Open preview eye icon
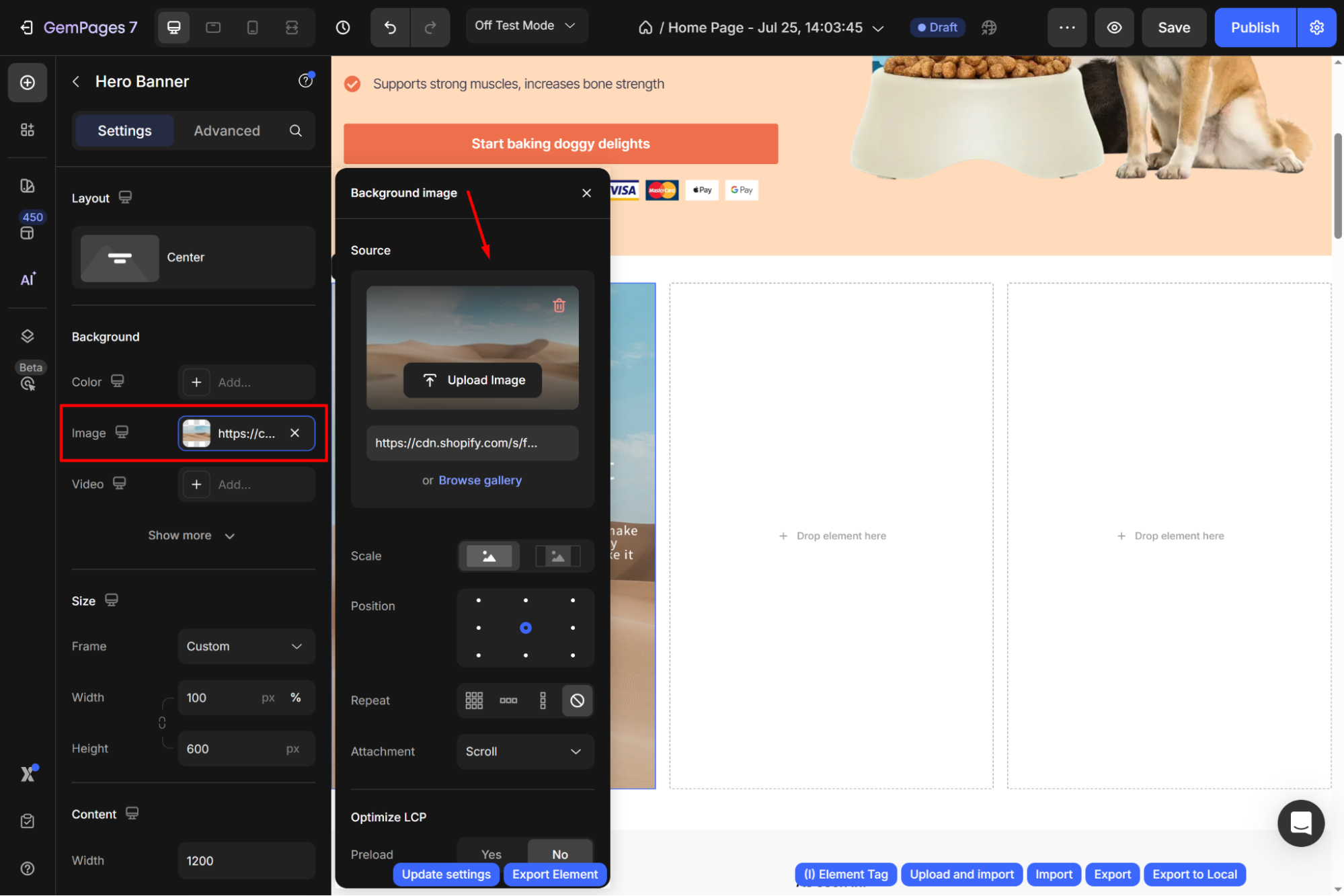Image resolution: width=1344 pixels, height=896 pixels. (1114, 28)
